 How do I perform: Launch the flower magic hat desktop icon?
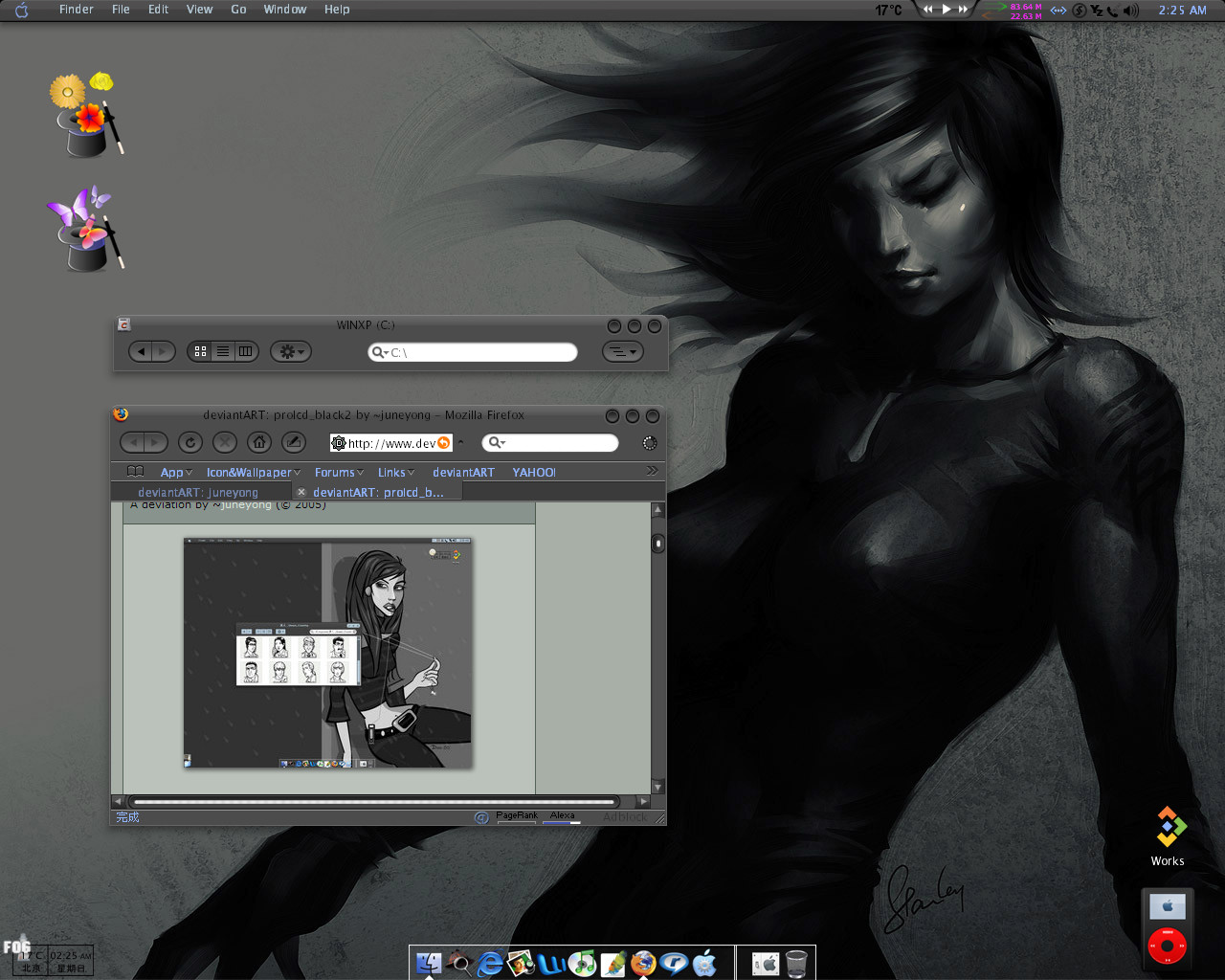coord(86,115)
